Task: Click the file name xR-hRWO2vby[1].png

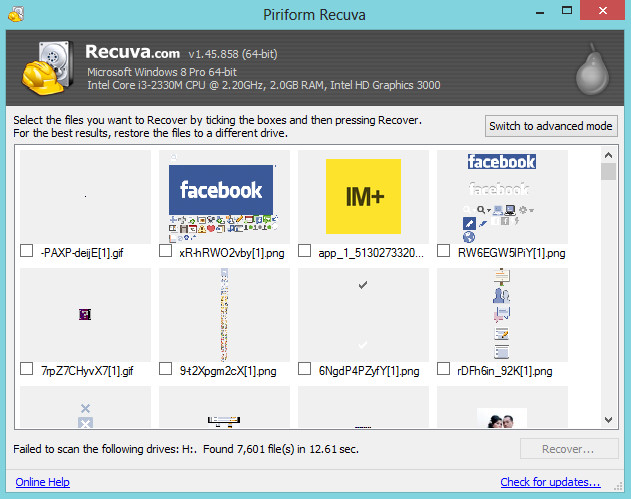Action: pos(232,253)
